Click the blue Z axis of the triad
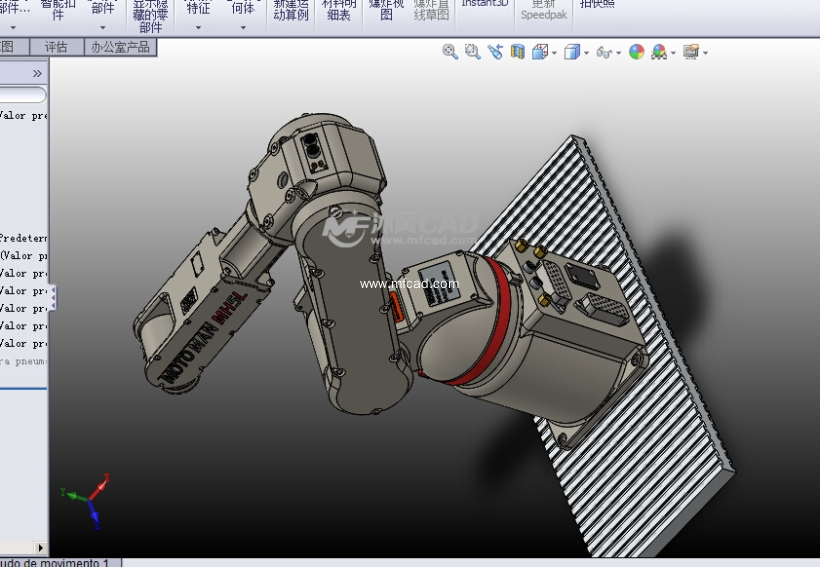The width and height of the screenshot is (820, 567). click(x=94, y=515)
